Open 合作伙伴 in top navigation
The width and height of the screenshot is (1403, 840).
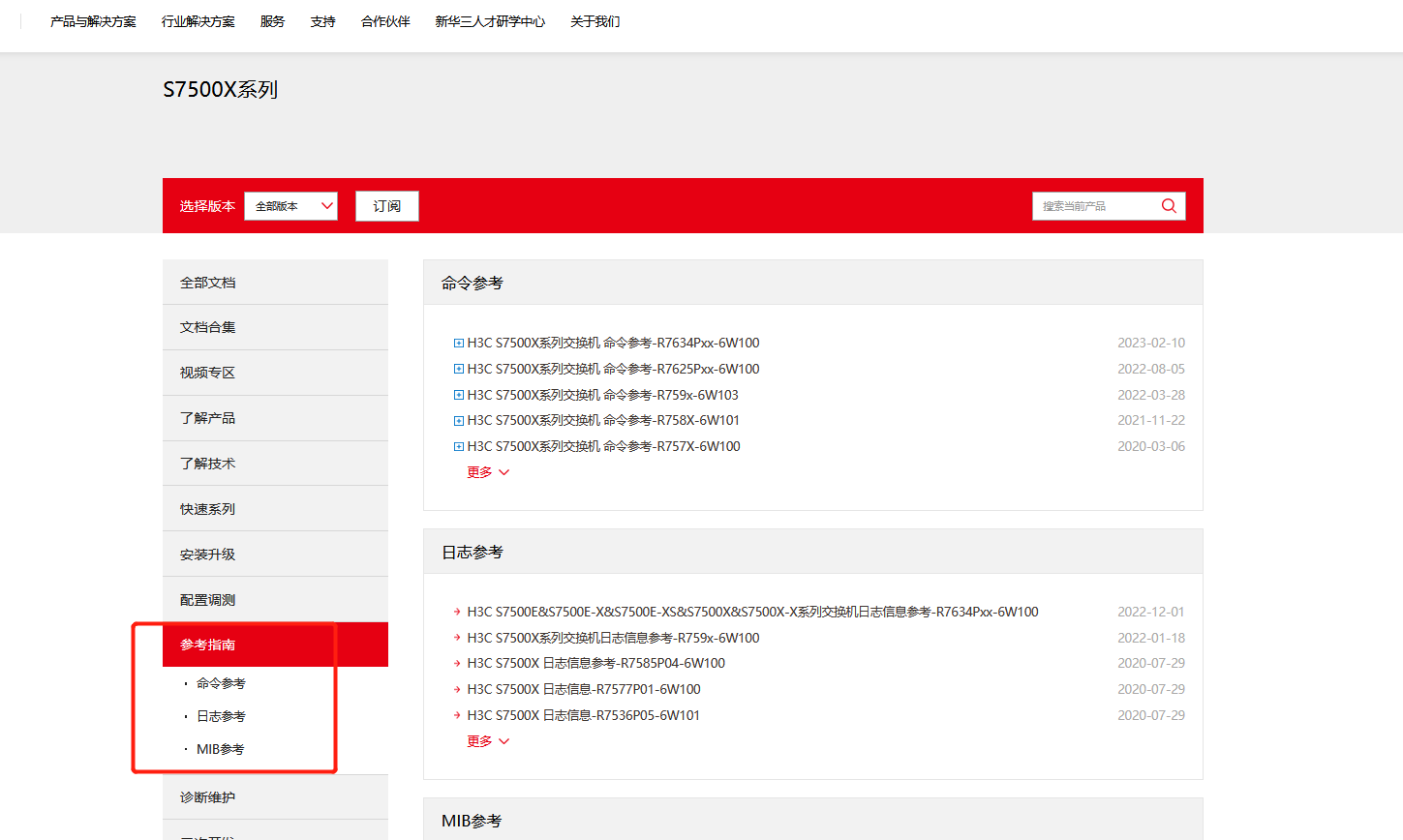coord(385,21)
